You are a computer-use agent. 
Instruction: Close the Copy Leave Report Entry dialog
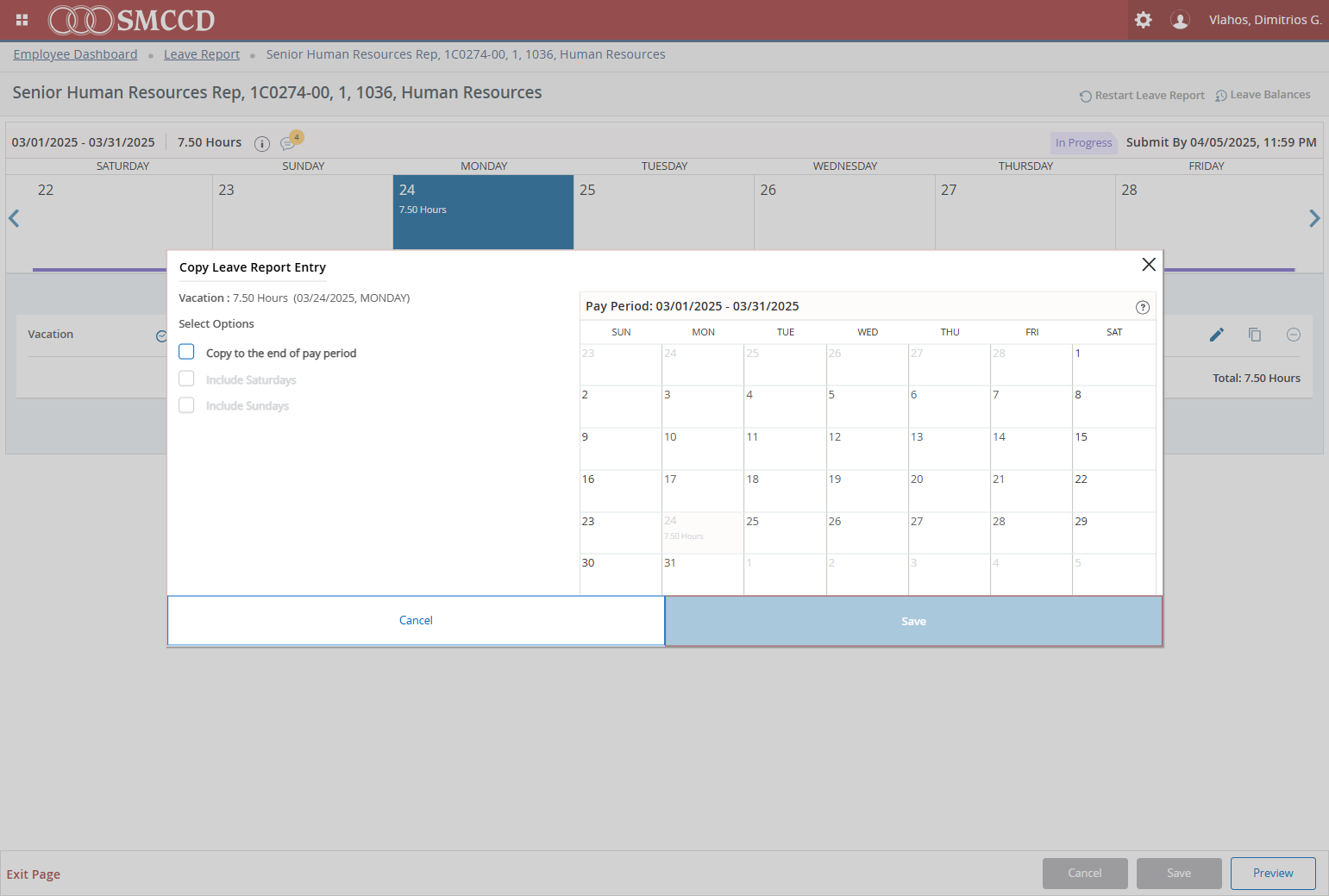(1149, 265)
